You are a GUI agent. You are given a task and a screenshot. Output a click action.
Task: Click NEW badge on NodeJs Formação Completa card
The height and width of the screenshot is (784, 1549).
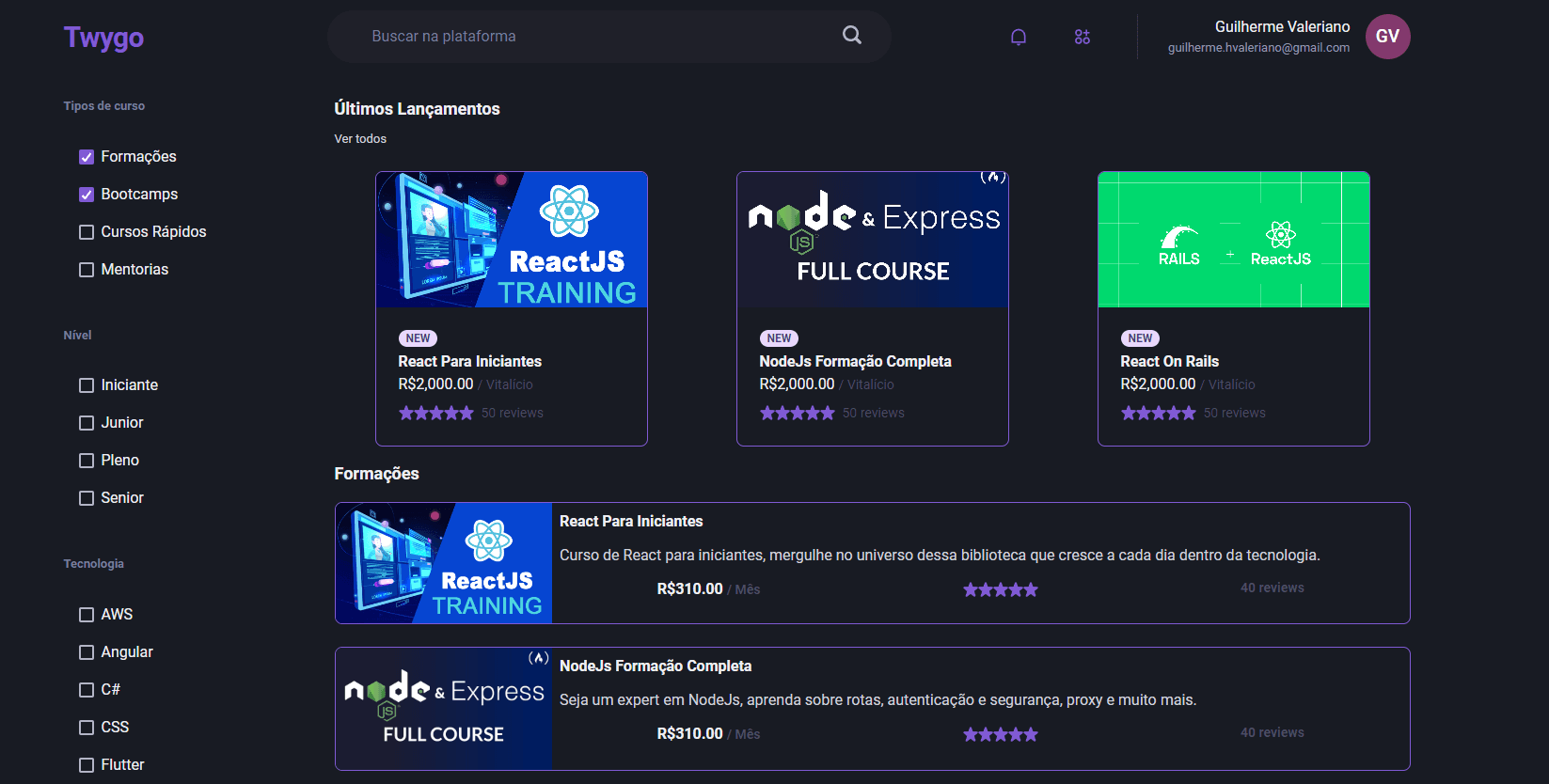(x=780, y=338)
